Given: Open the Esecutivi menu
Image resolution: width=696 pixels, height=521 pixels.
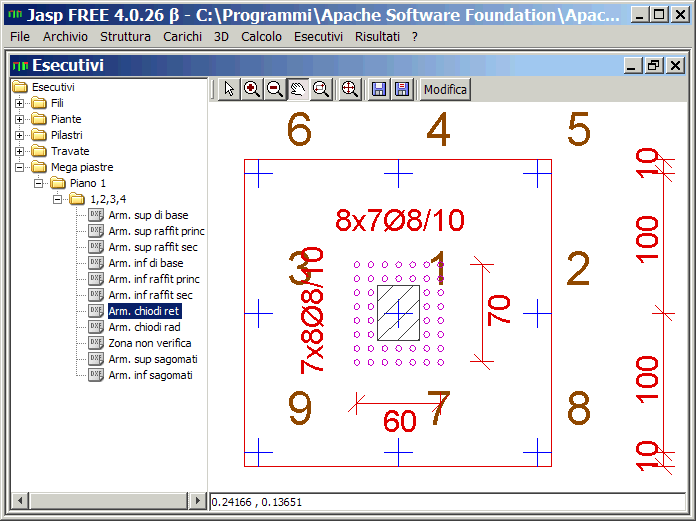Looking at the screenshot, I should tap(318, 36).
